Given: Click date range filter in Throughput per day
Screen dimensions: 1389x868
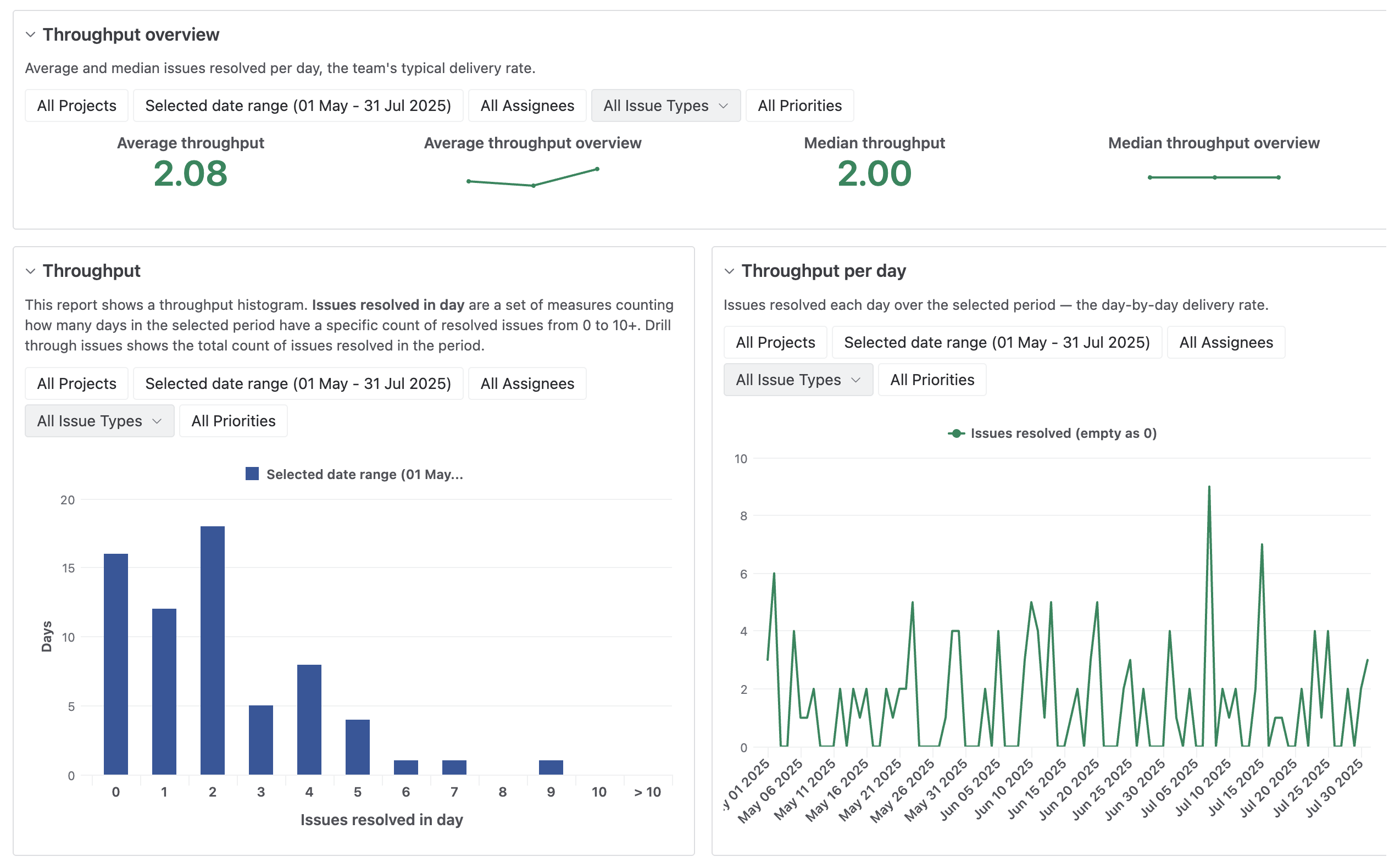Looking at the screenshot, I should click(x=997, y=342).
